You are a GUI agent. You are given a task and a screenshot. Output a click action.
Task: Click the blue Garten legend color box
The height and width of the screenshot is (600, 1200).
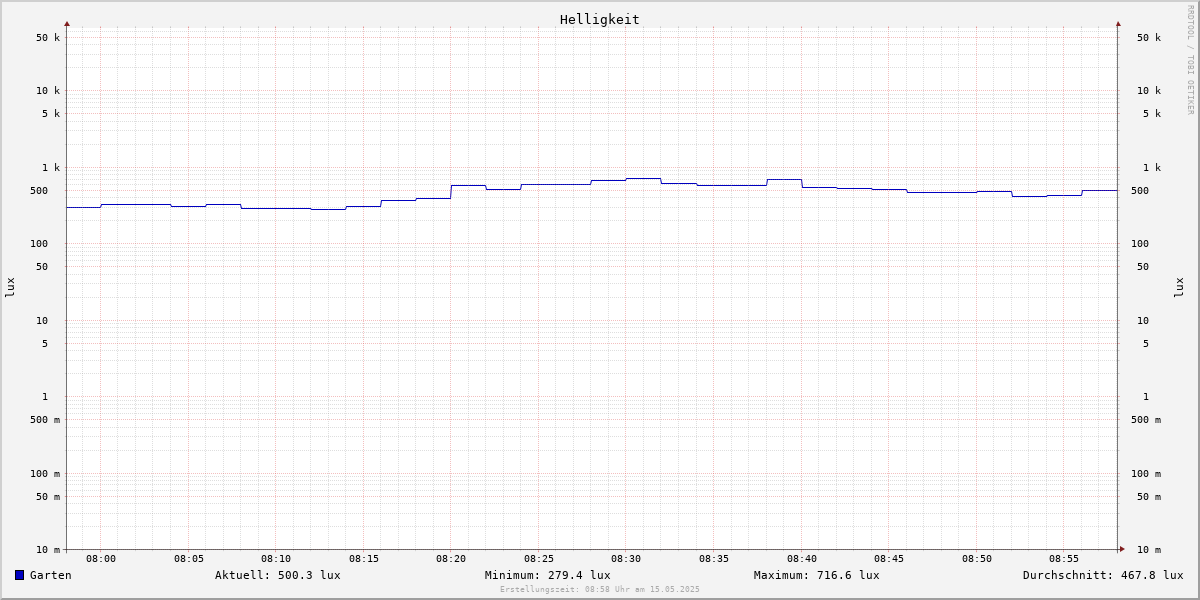19,575
